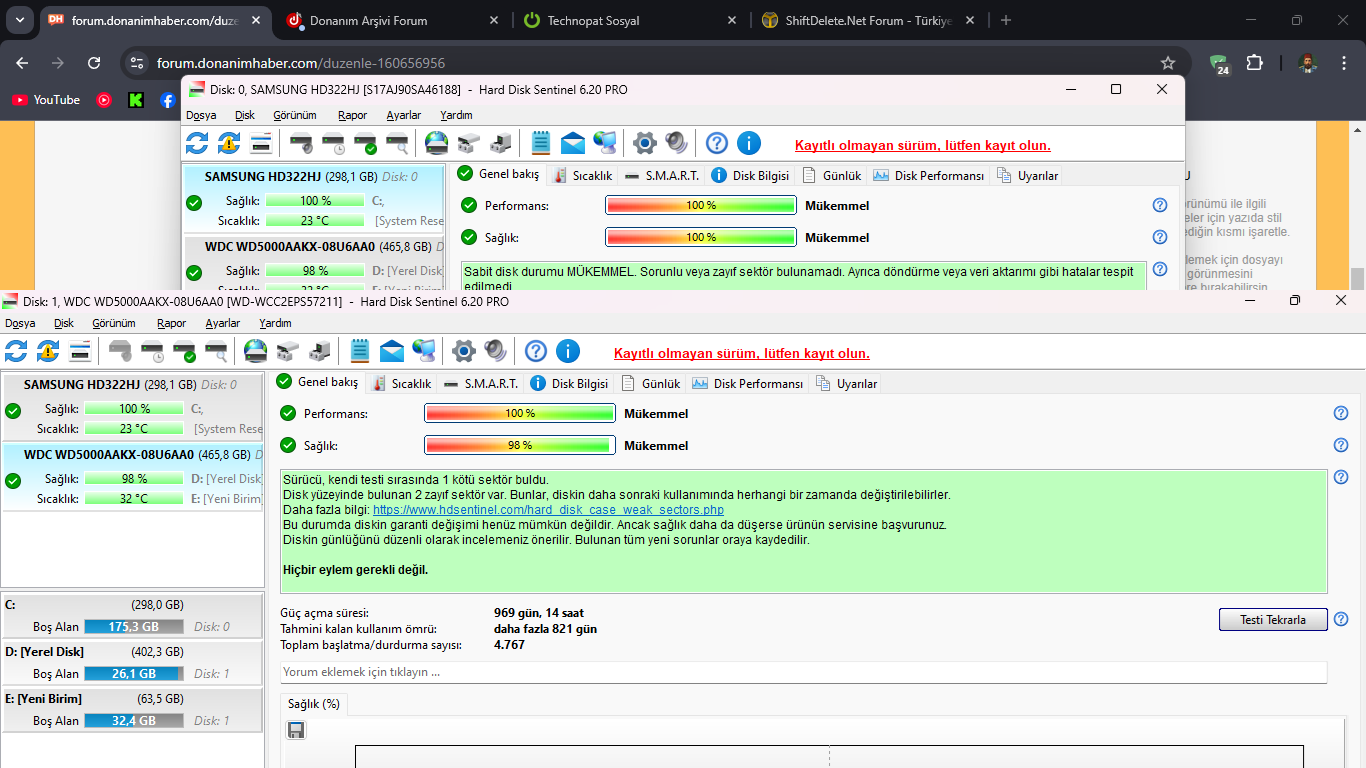The width and height of the screenshot is (1366, 768).
Task: Switch to Sıcaklık tab in Disk 1 window
Action: pos(401,383)
